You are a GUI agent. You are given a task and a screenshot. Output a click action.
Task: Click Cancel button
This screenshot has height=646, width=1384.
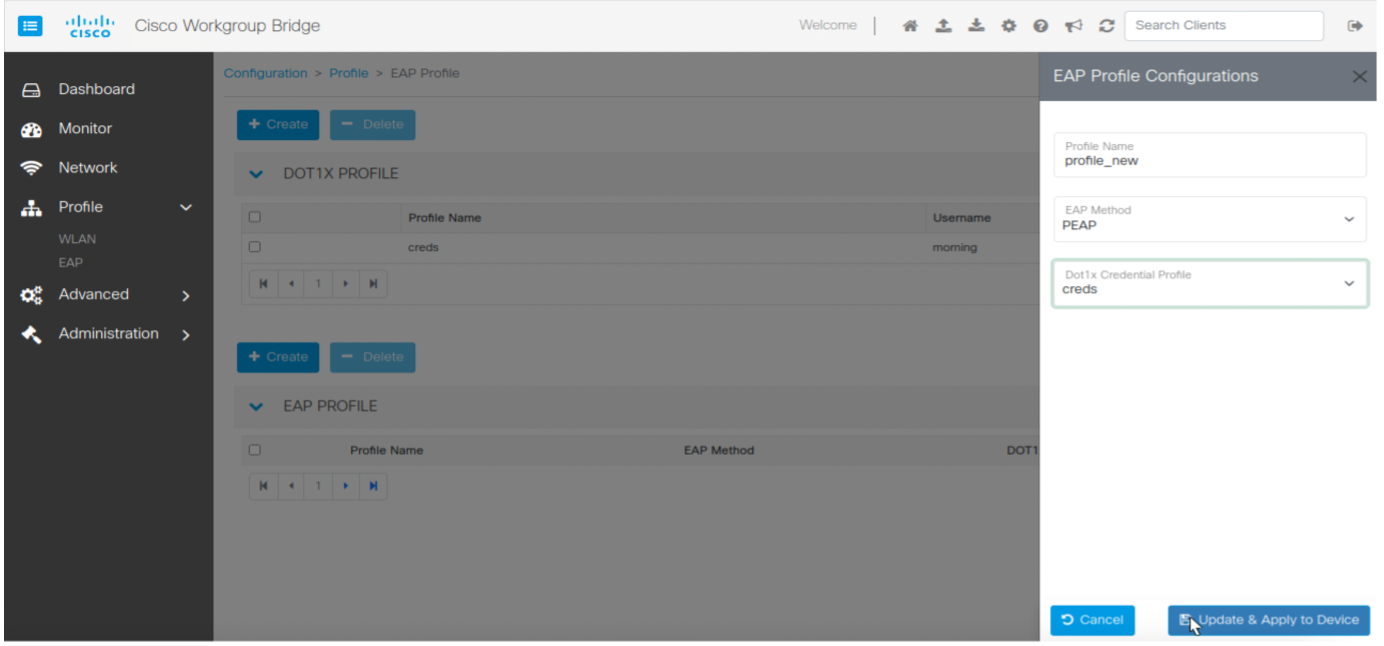tap(1092, 620)
